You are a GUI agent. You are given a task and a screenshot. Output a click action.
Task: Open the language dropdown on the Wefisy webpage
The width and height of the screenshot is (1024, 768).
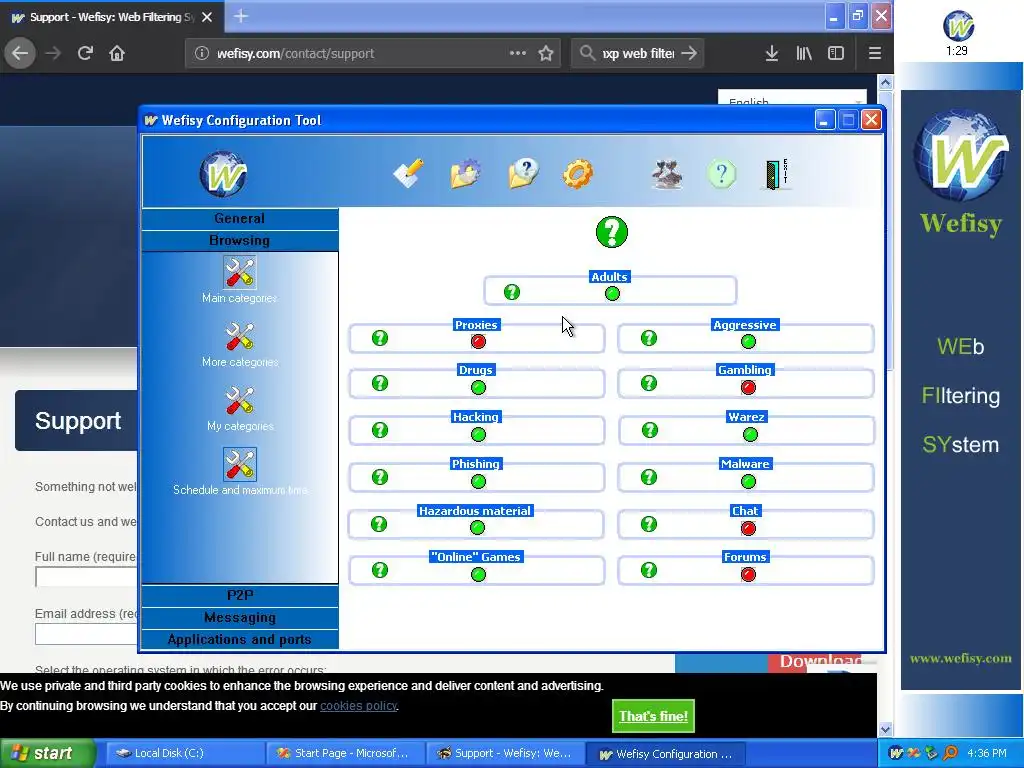792,98
